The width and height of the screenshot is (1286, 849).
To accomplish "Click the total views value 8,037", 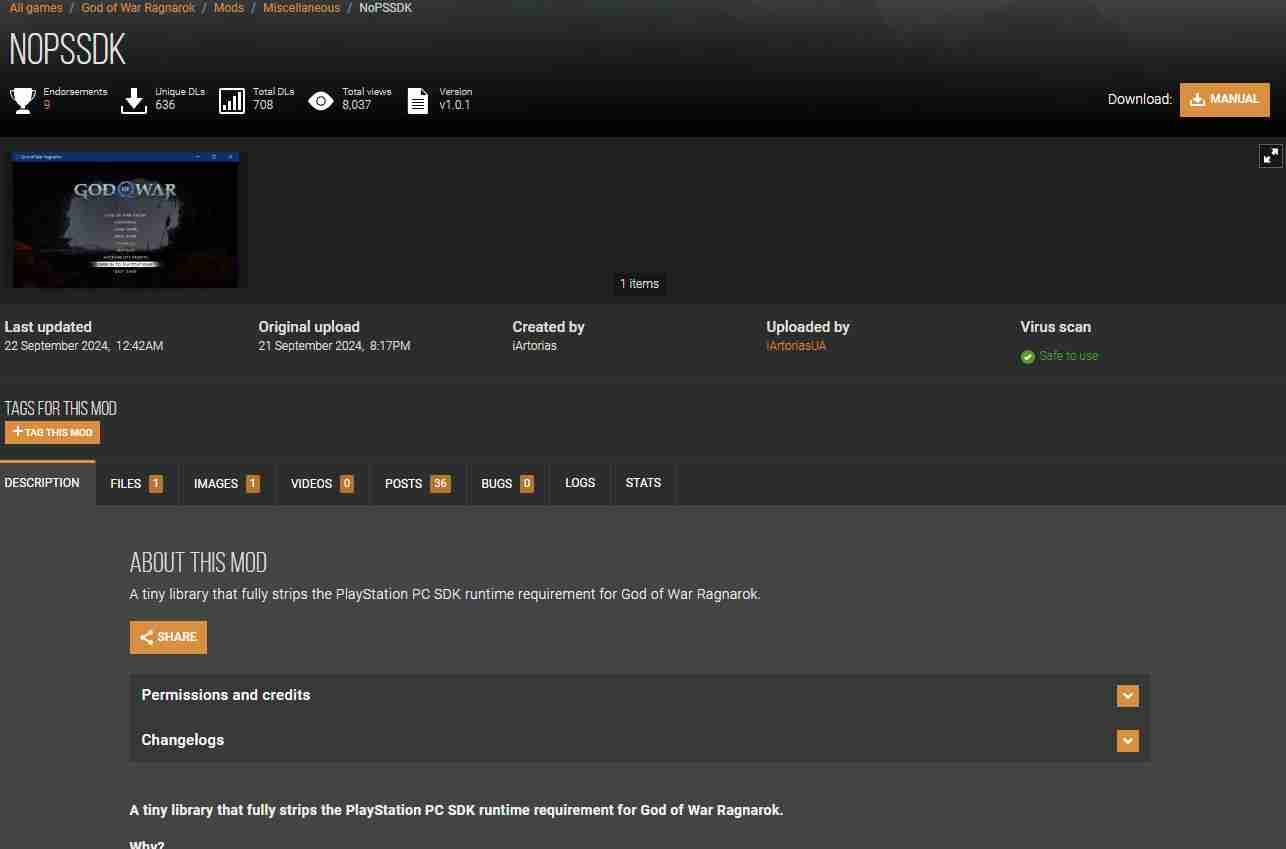I will click(356, 105).
